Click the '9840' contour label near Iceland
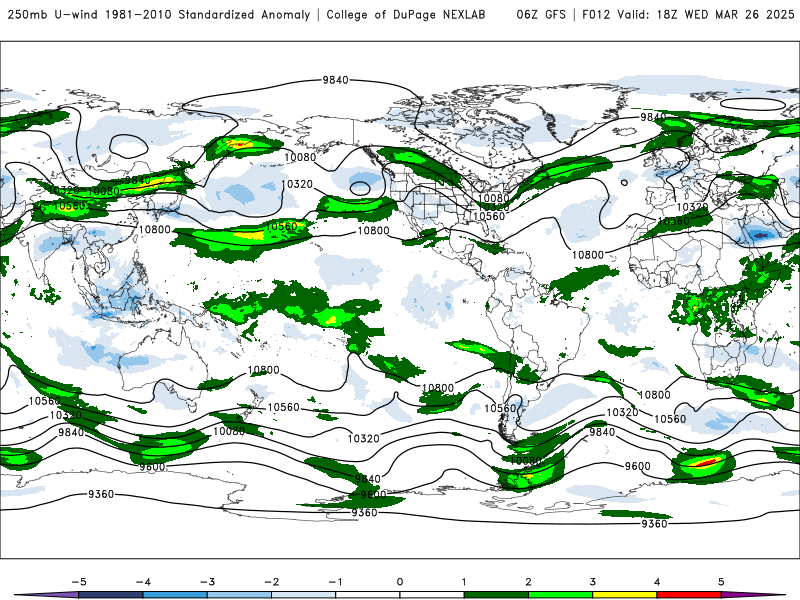The height and width of the screenshot is (600, 800). (x=654, y=117)
